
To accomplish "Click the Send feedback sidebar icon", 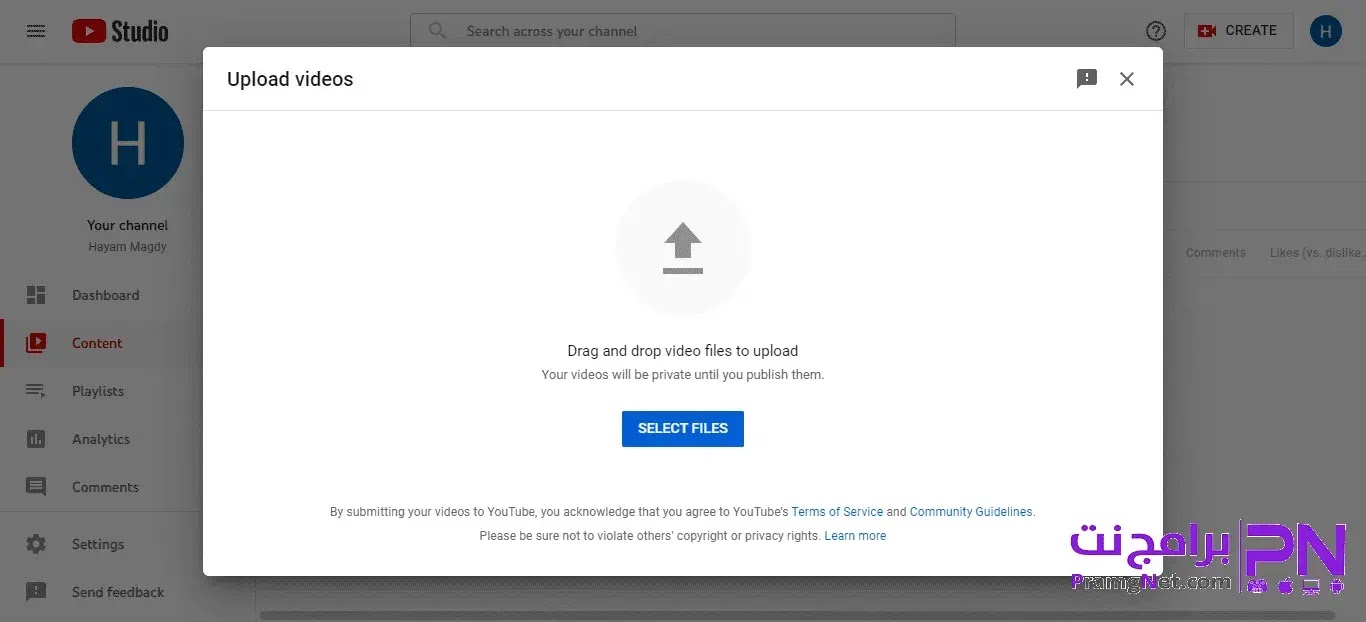I will pos(36,592).
